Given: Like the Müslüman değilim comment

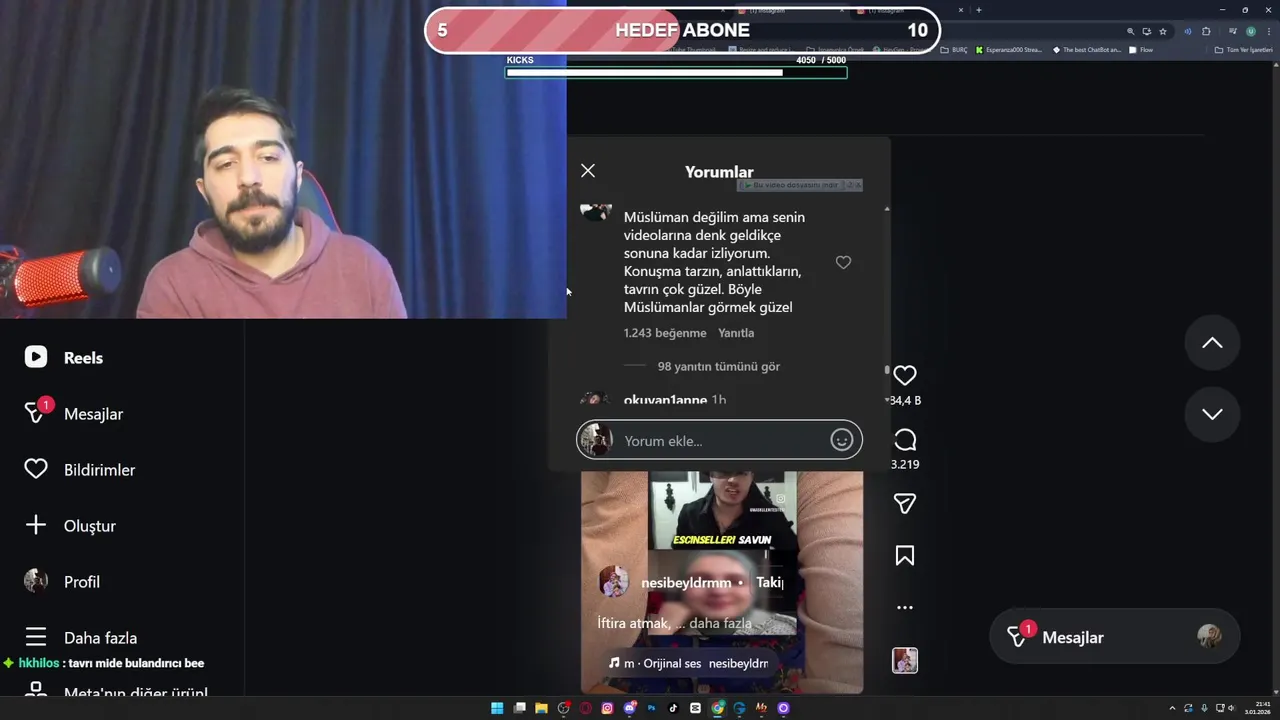Looking at the screenshot, I should [x=843, y=262].
